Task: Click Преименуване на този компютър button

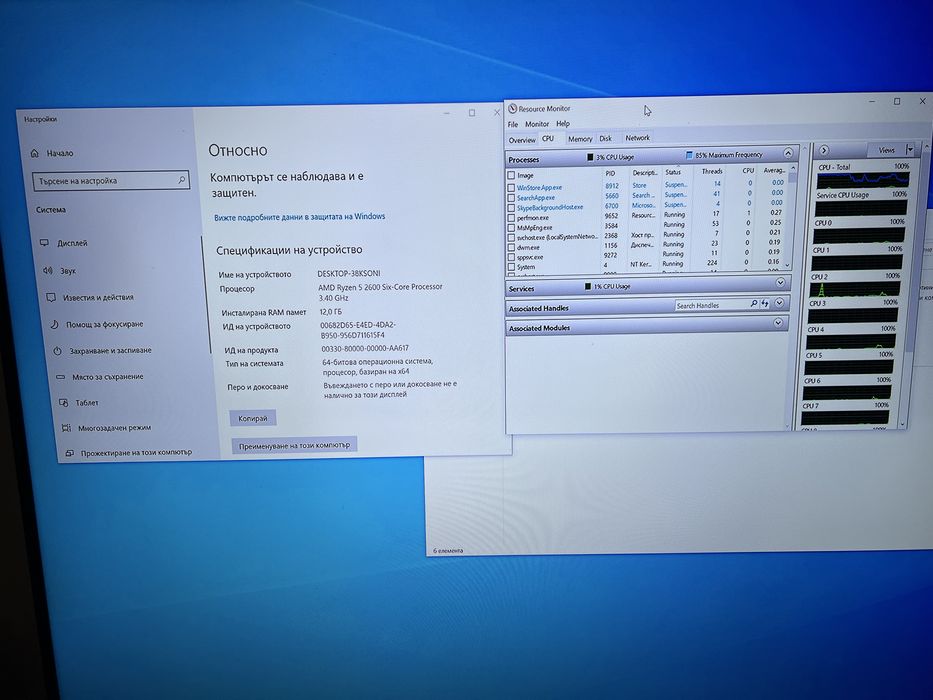Action: pos(295,445)
